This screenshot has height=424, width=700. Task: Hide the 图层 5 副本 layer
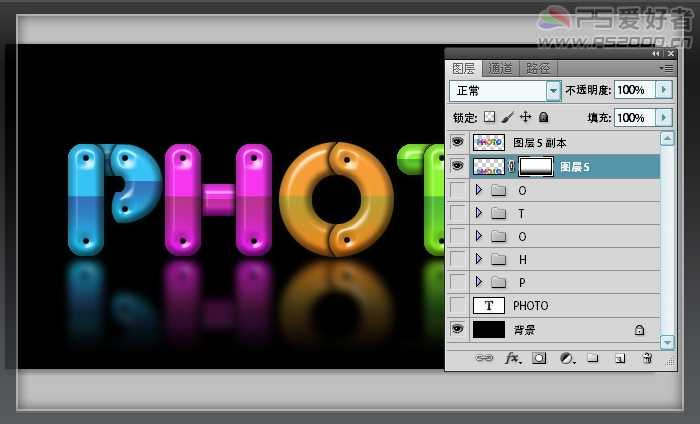(458, 142)
